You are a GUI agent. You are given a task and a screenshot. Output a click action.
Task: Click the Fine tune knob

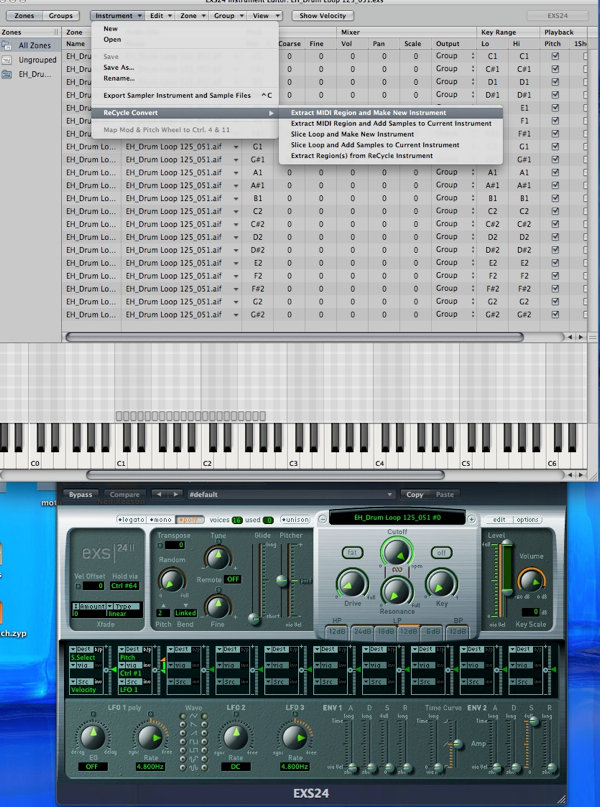pyautogui.click(x=218, y=607)
